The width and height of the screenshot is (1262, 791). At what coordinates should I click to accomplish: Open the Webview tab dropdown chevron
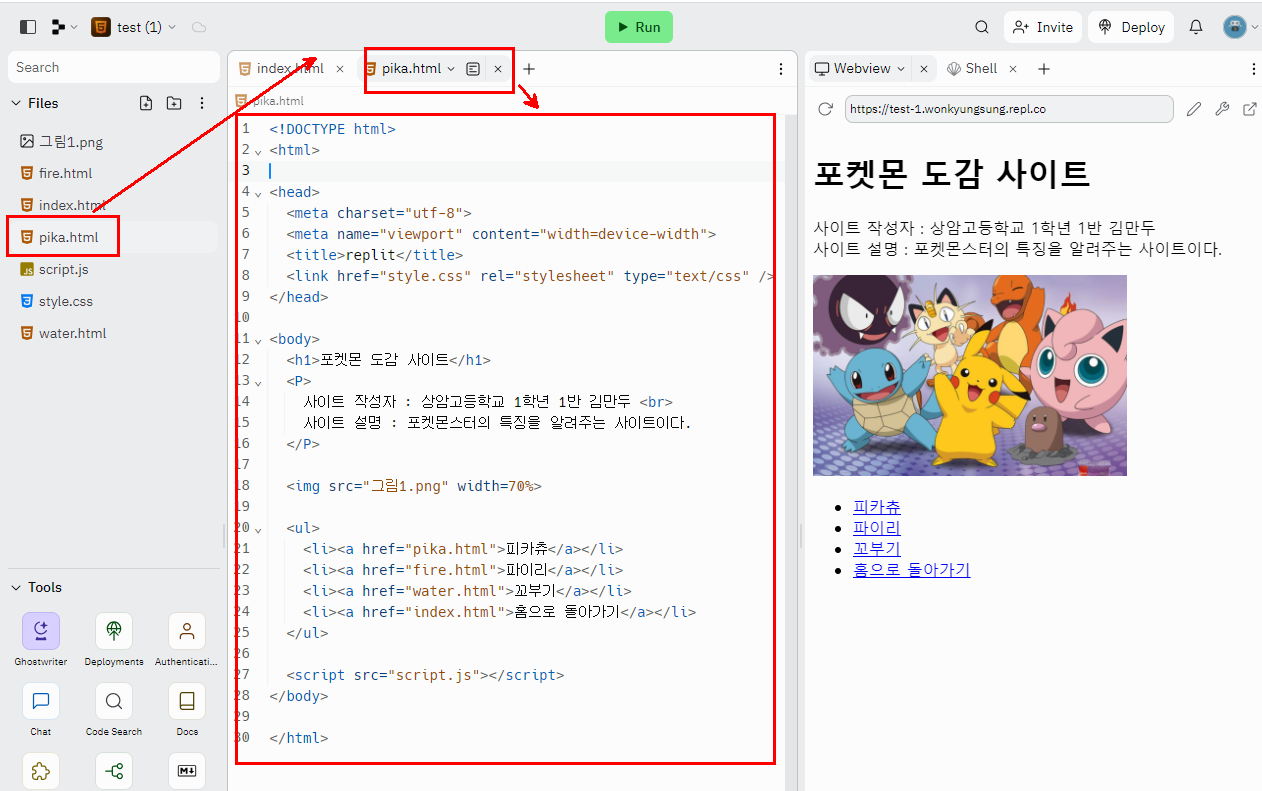click(x=901, y=69)
